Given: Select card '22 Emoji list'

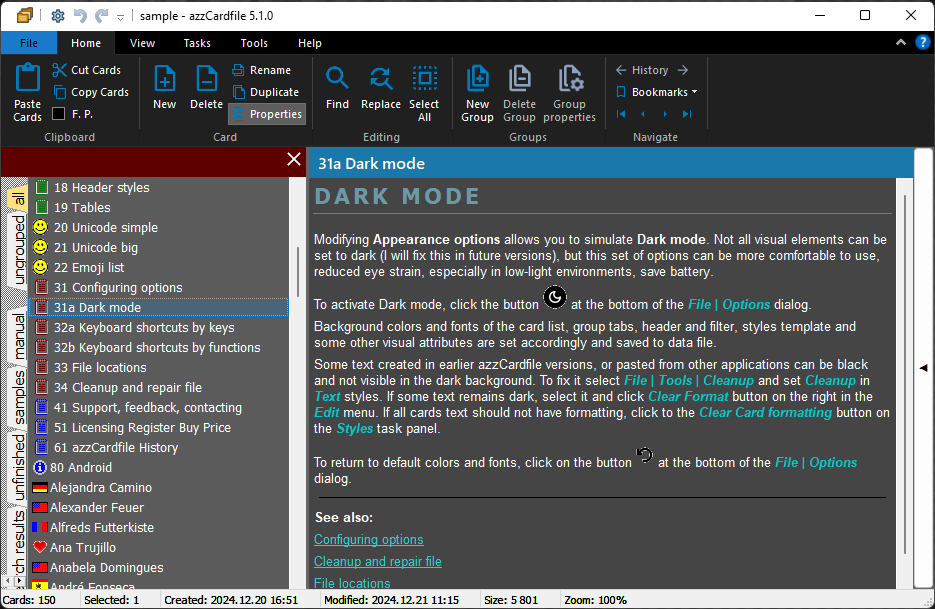Looking at the screenshot, I should click(159, 267).
